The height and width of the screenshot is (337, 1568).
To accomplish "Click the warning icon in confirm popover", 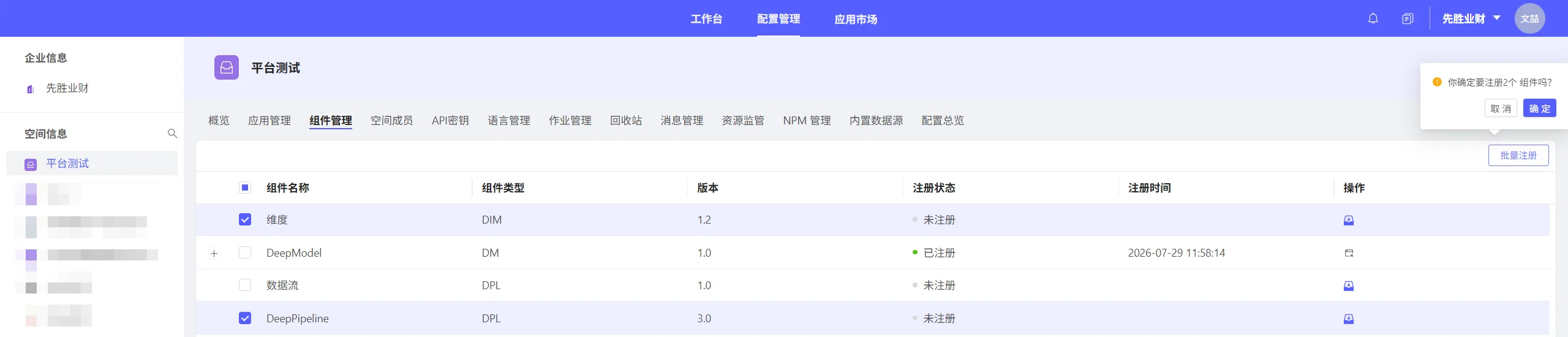I will (1437, 81).
